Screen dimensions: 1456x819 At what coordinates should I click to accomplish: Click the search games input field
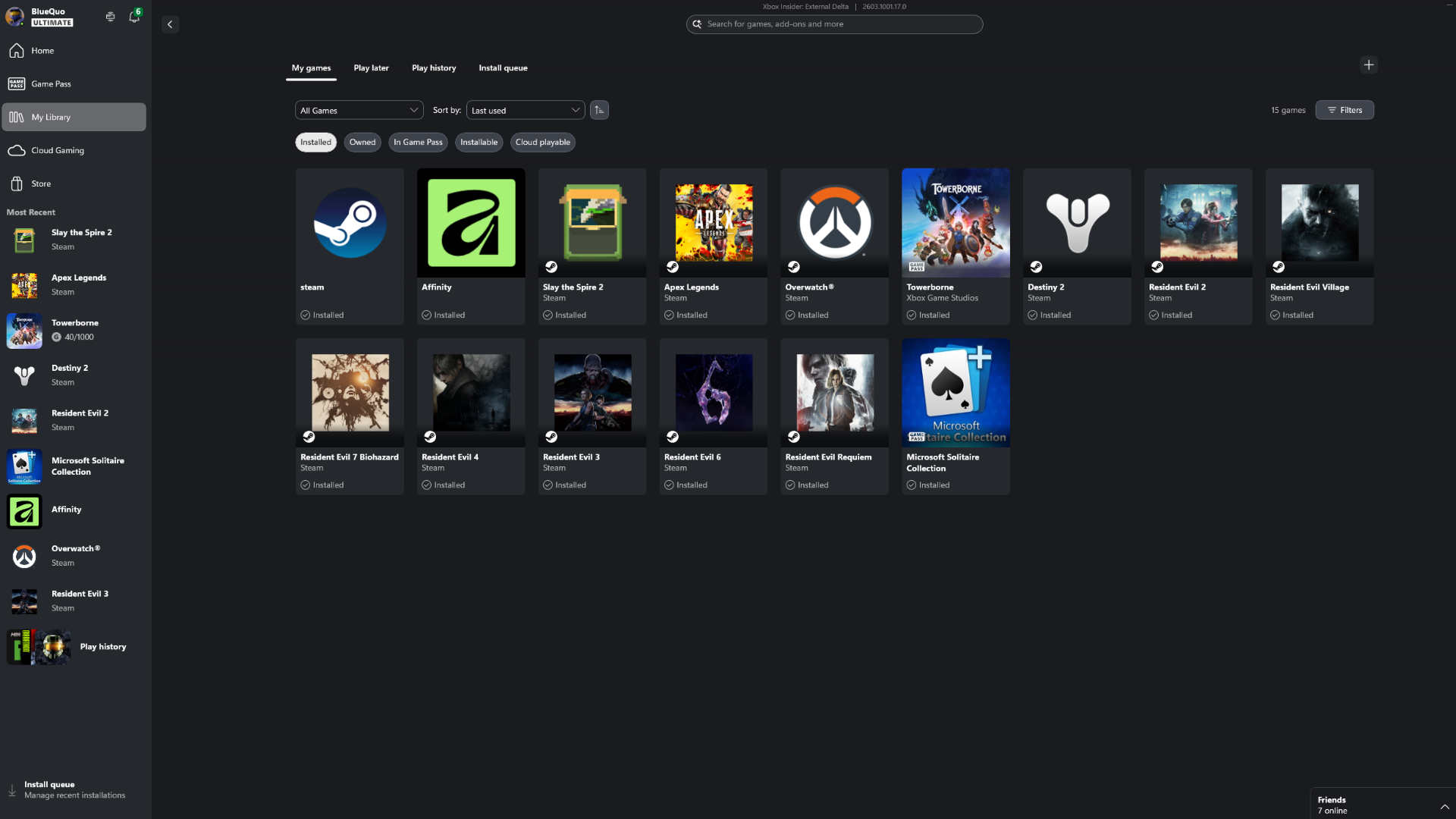click(834, 24)
